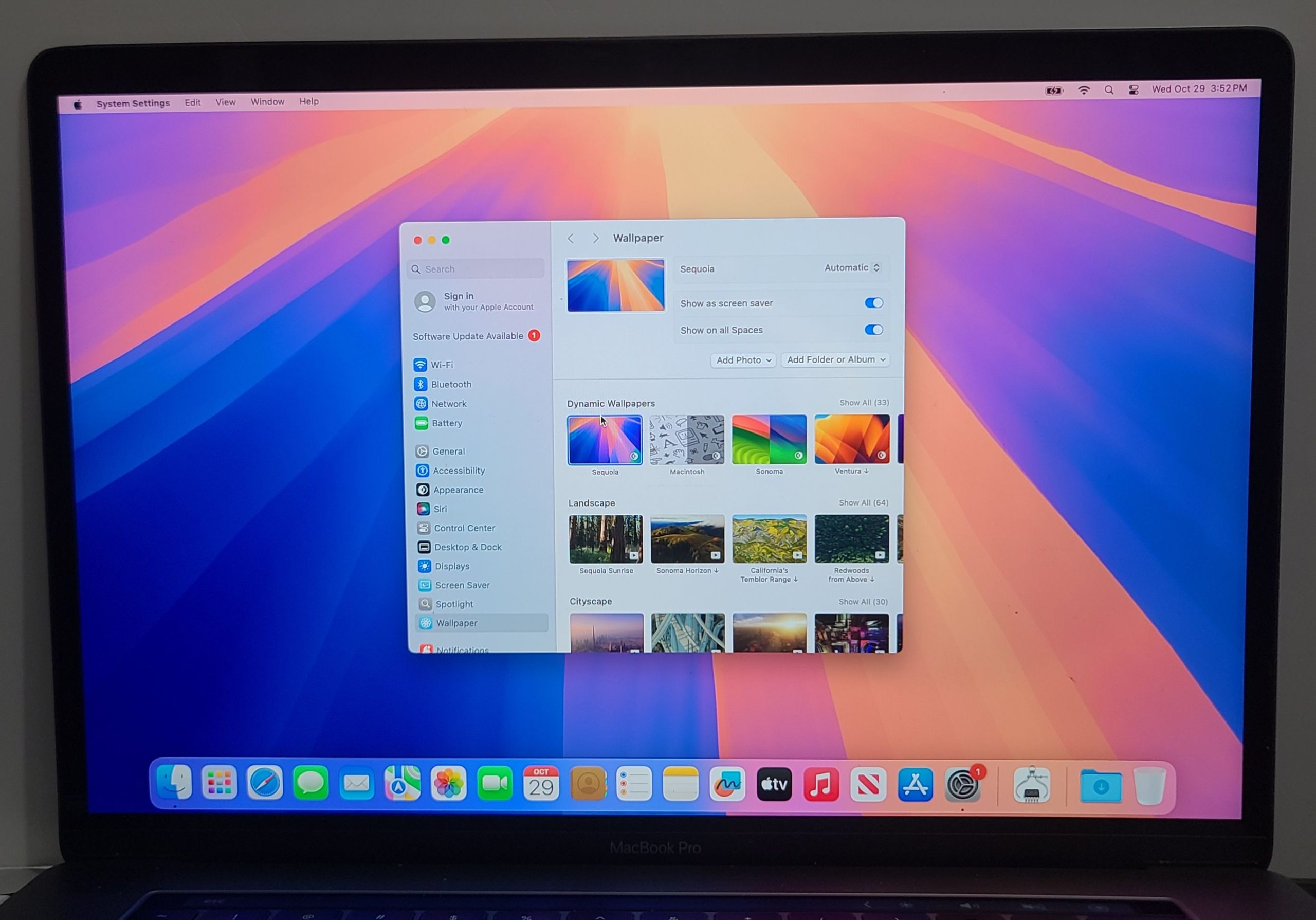
Task: Toggle Show as screen saver switch
Action: [x=873, y=303]
